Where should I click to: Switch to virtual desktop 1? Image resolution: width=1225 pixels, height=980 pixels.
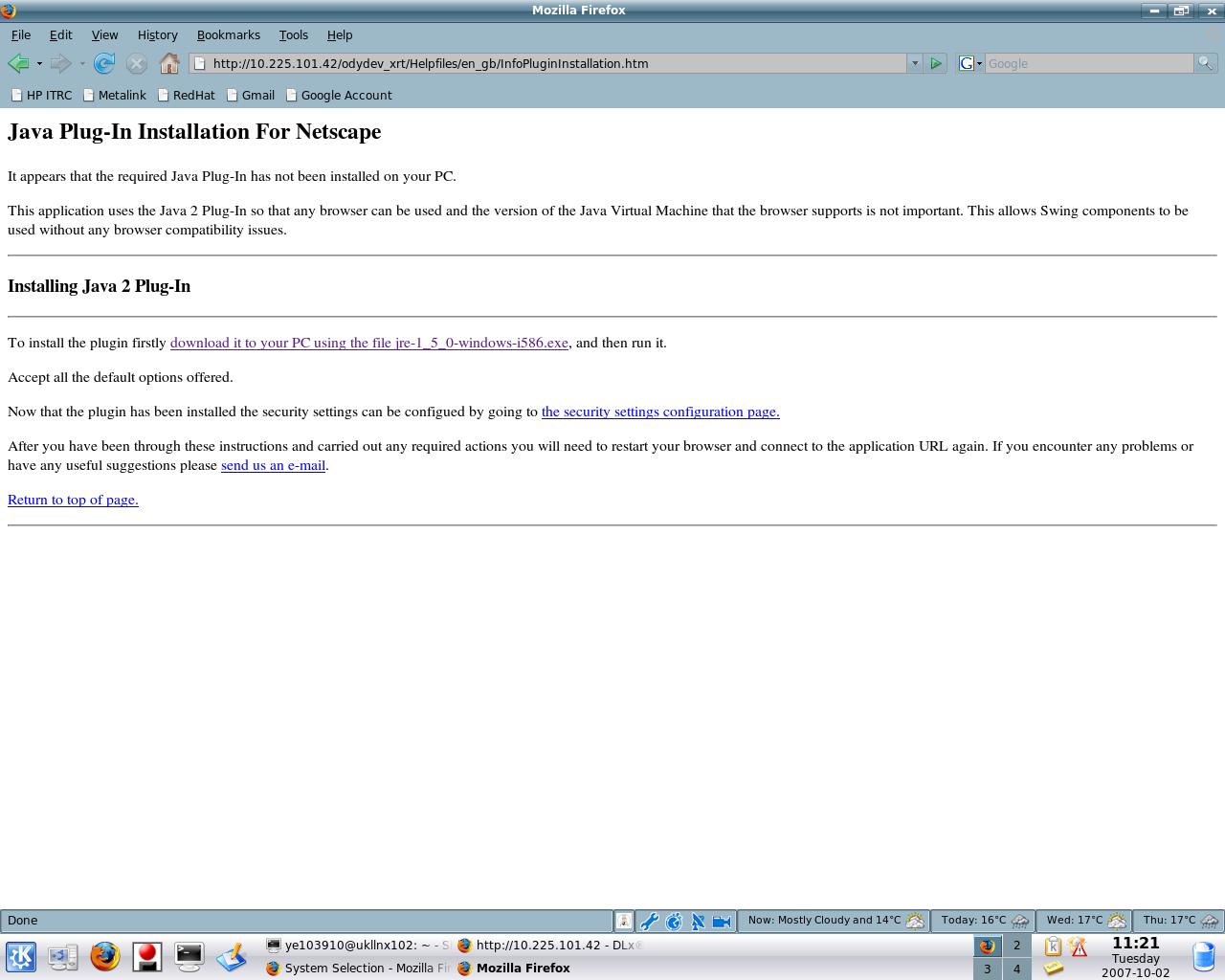pos(988,946)
